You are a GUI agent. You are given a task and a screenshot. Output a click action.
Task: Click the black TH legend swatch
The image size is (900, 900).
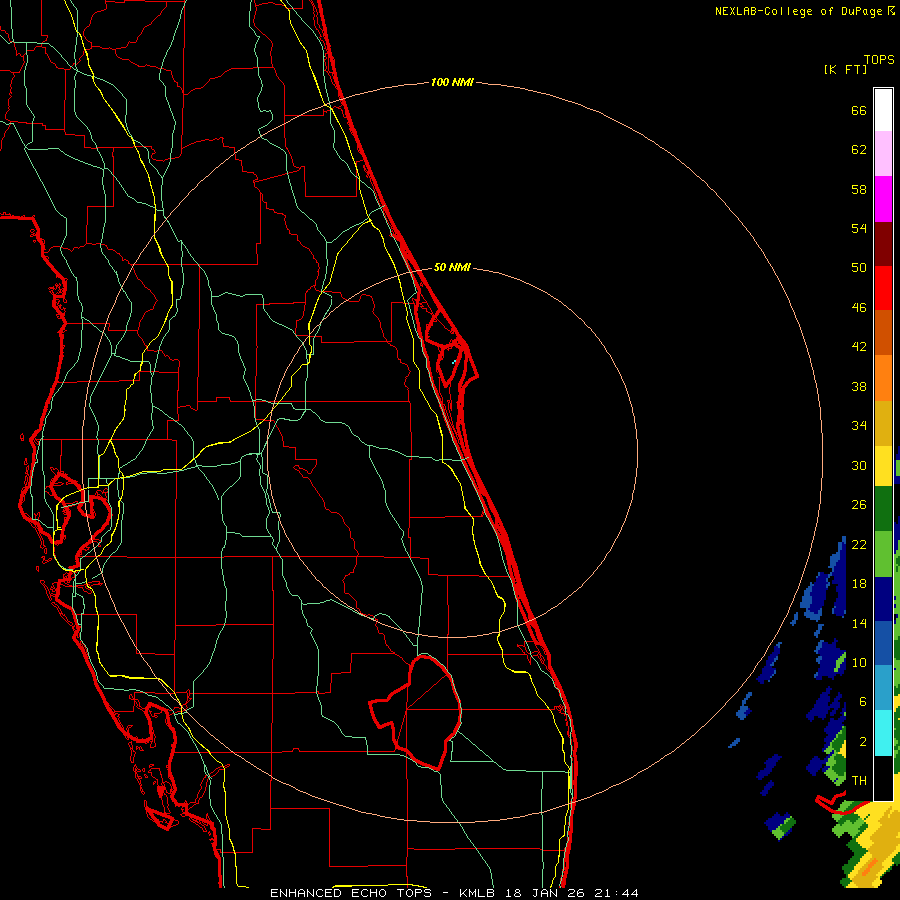(883, 777)
